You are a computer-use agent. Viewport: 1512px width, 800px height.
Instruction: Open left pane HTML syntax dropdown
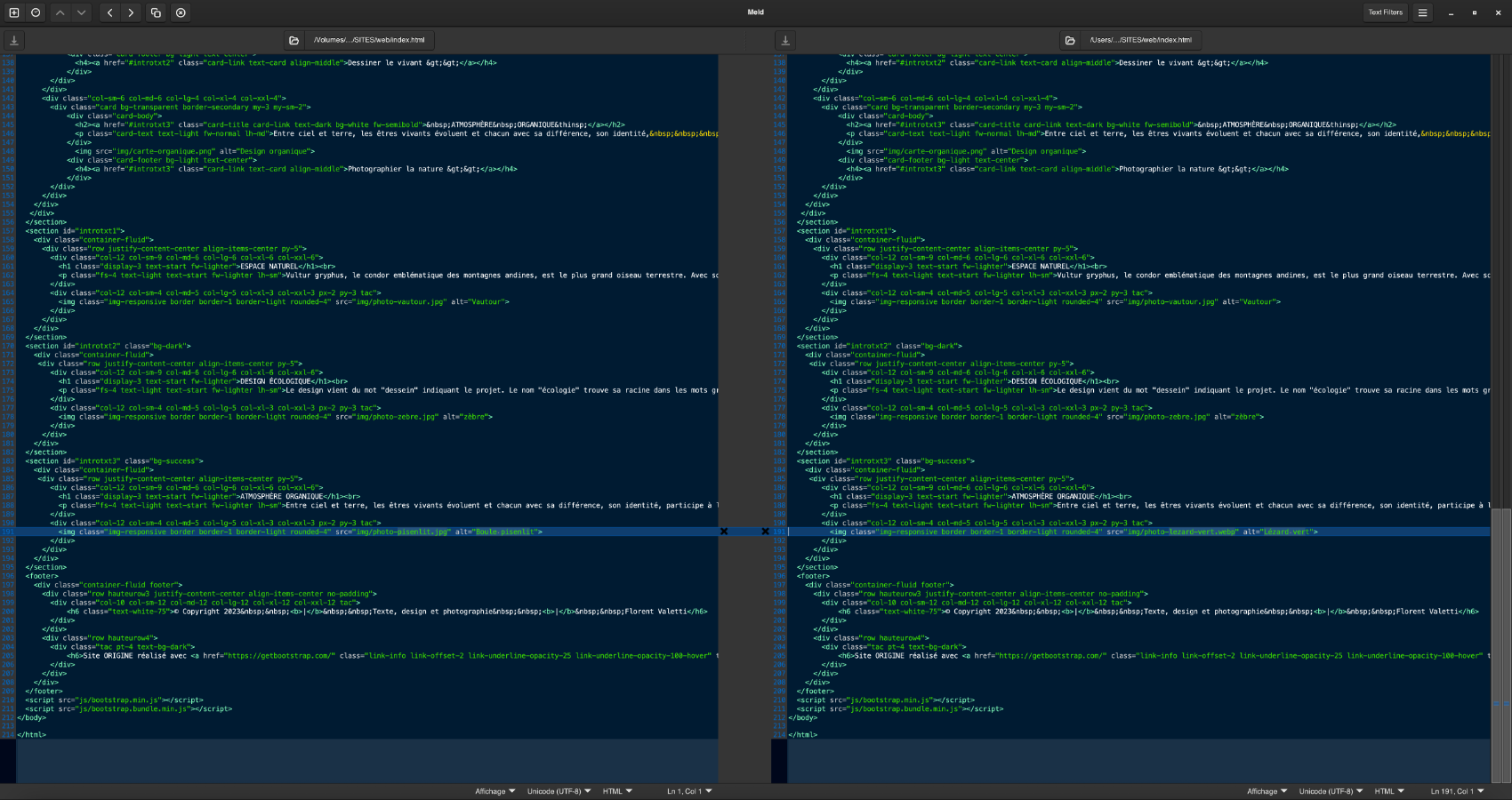(x=617, y=791)
